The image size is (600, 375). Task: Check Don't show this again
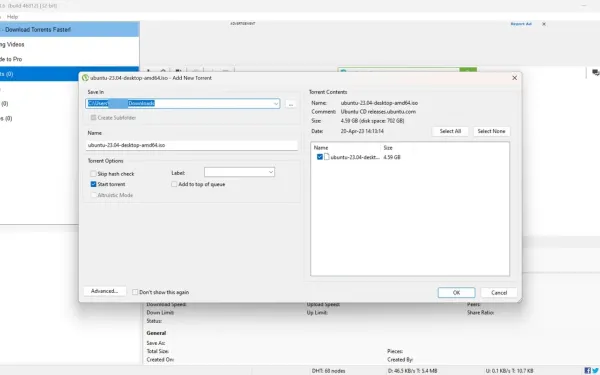coord(135,292)
